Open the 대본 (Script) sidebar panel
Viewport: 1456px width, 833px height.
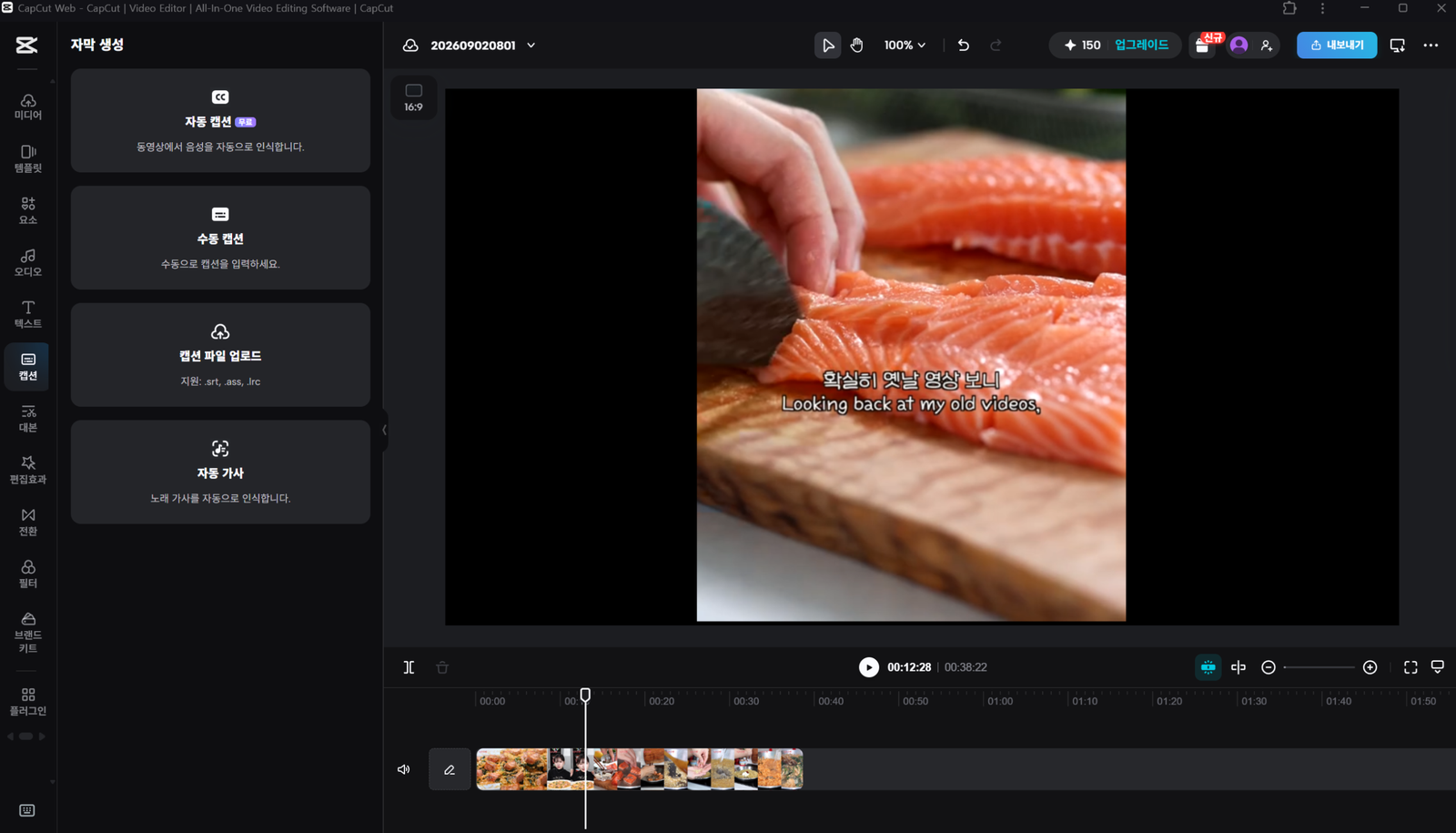click(x=28, y=418)
